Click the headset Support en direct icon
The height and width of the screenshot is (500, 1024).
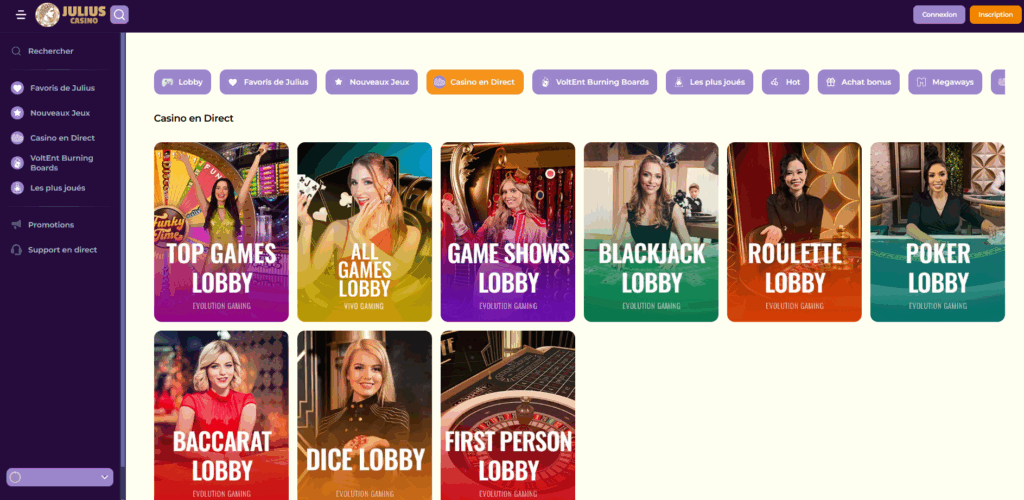(17, 250)
